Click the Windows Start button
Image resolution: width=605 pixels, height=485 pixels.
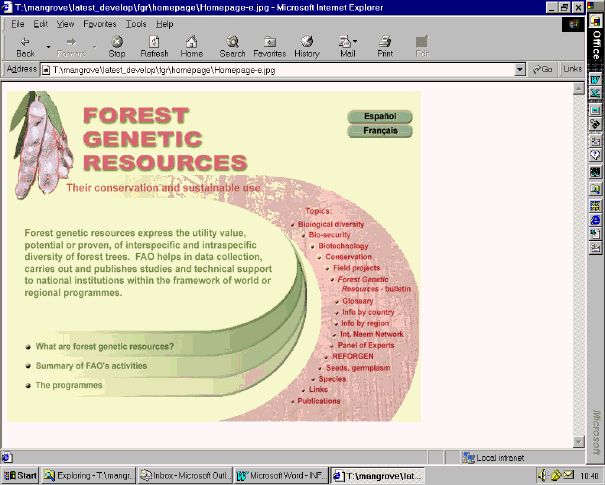tap(21, 476)
